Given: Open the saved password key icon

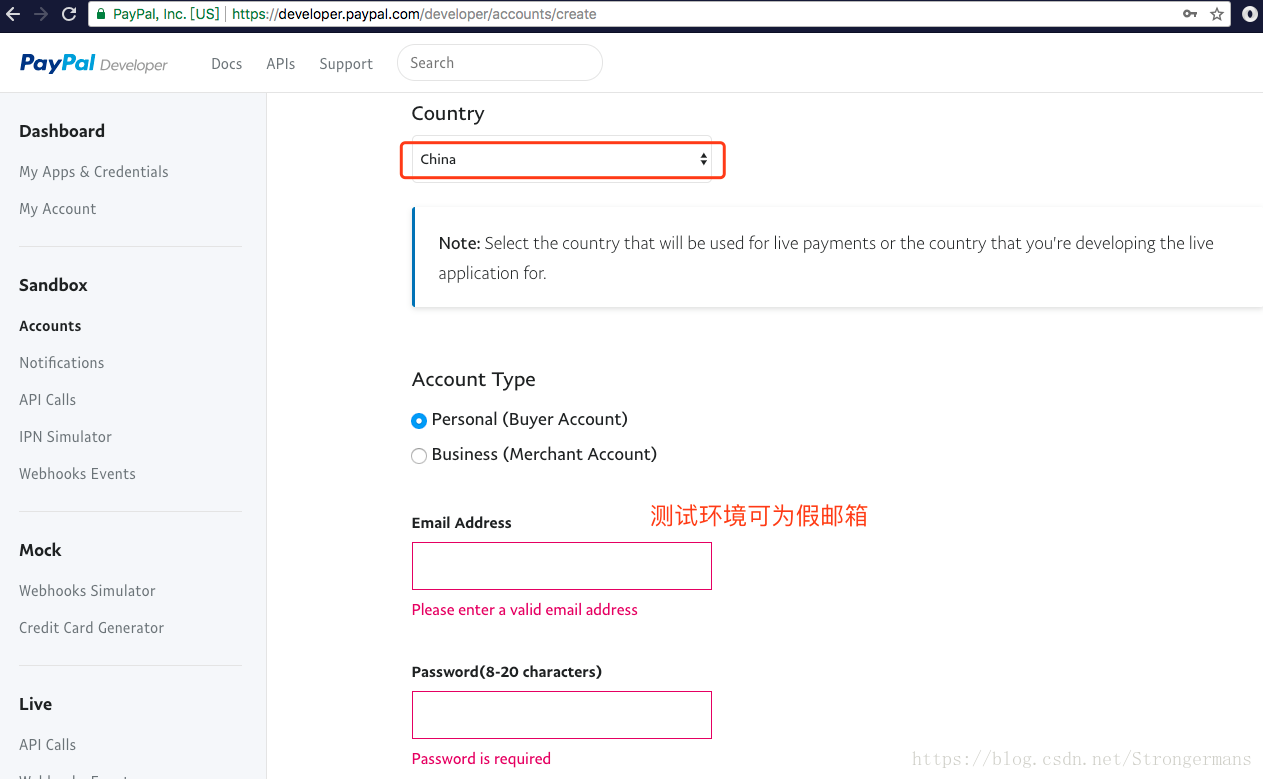Looking at the screenshot, I should pyautogui.click(x=1190, y=14).
